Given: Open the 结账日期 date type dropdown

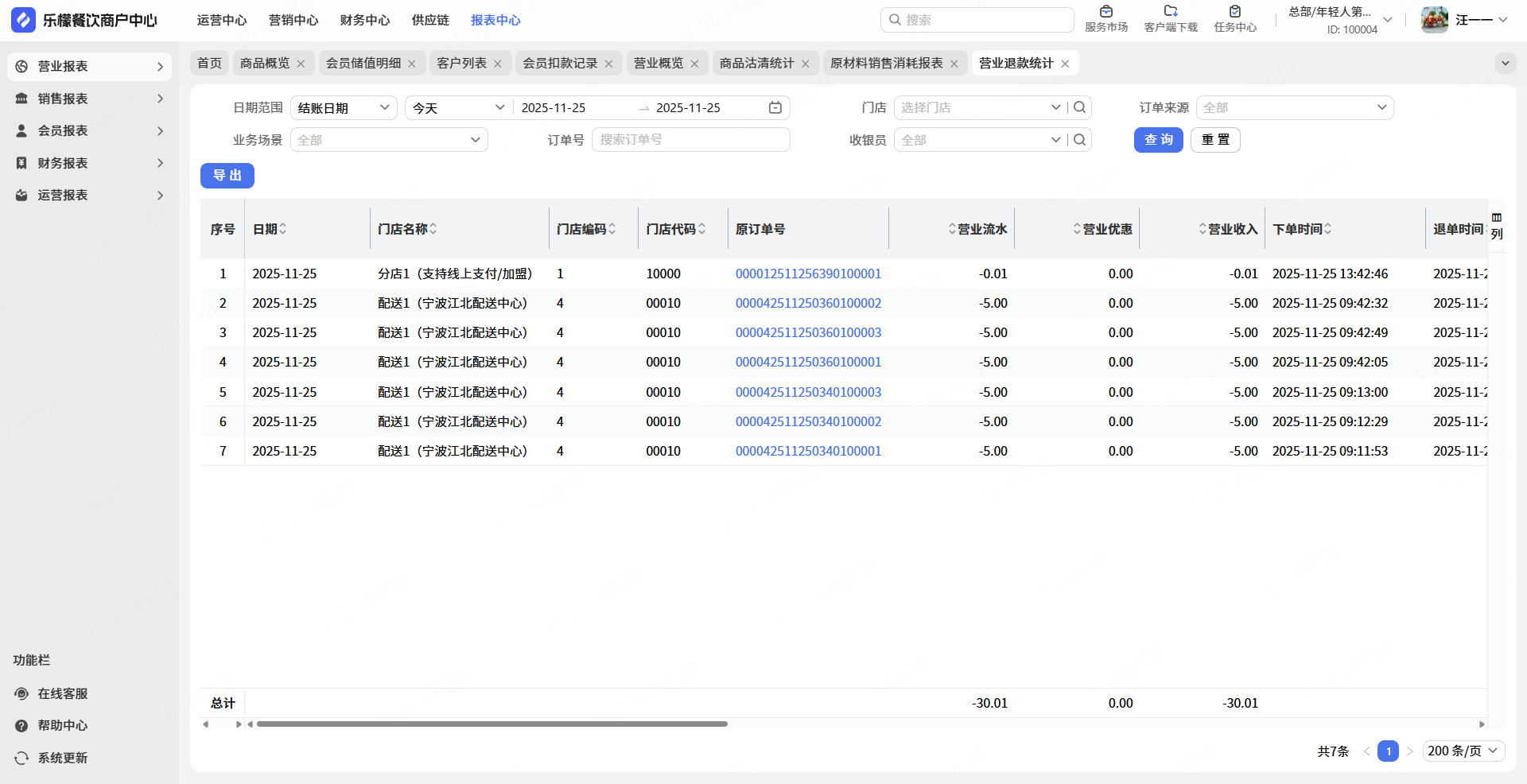Looking at the screenshot, I should (x=344, y=107).
